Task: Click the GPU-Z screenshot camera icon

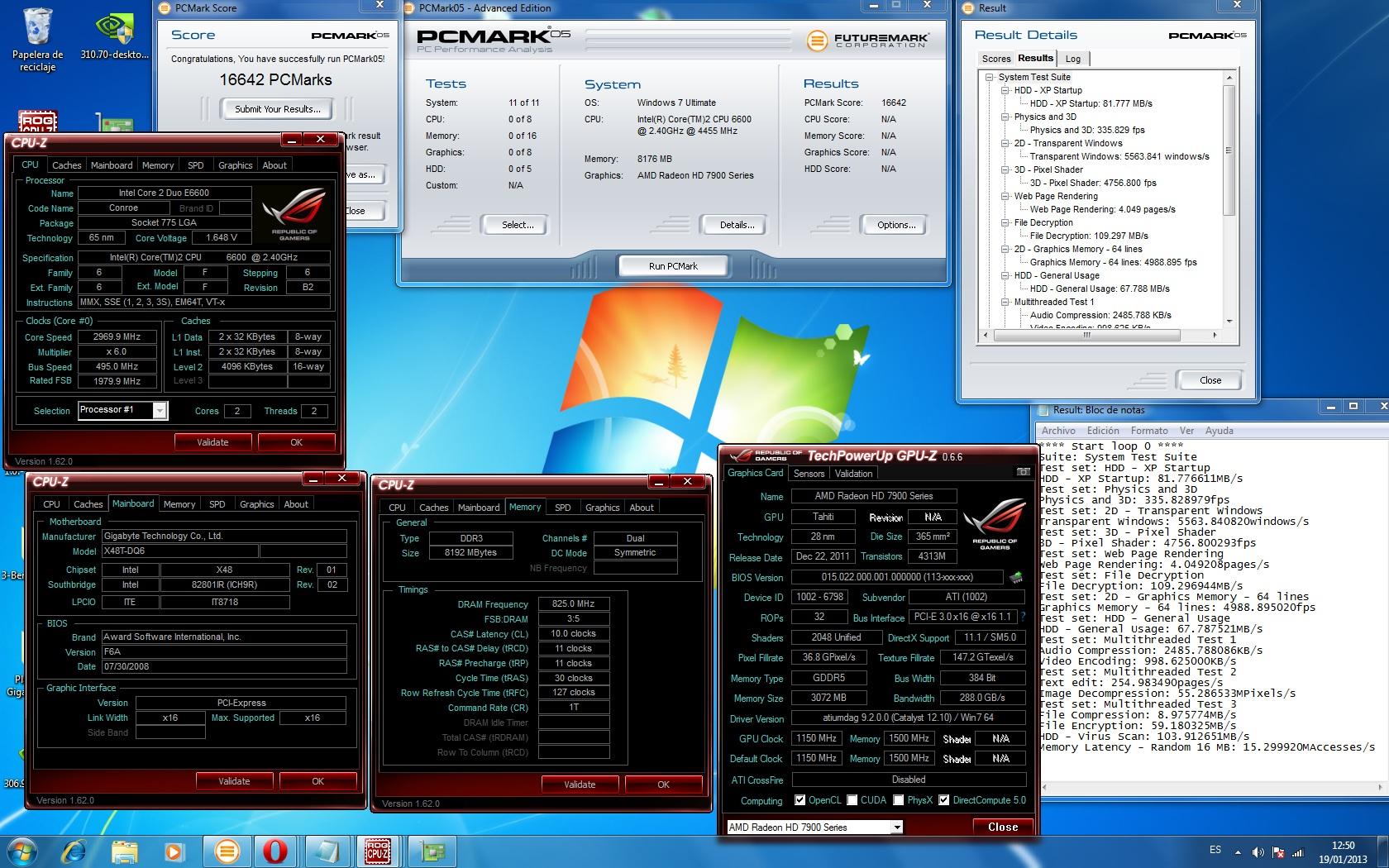Action: coord(1024,472)
